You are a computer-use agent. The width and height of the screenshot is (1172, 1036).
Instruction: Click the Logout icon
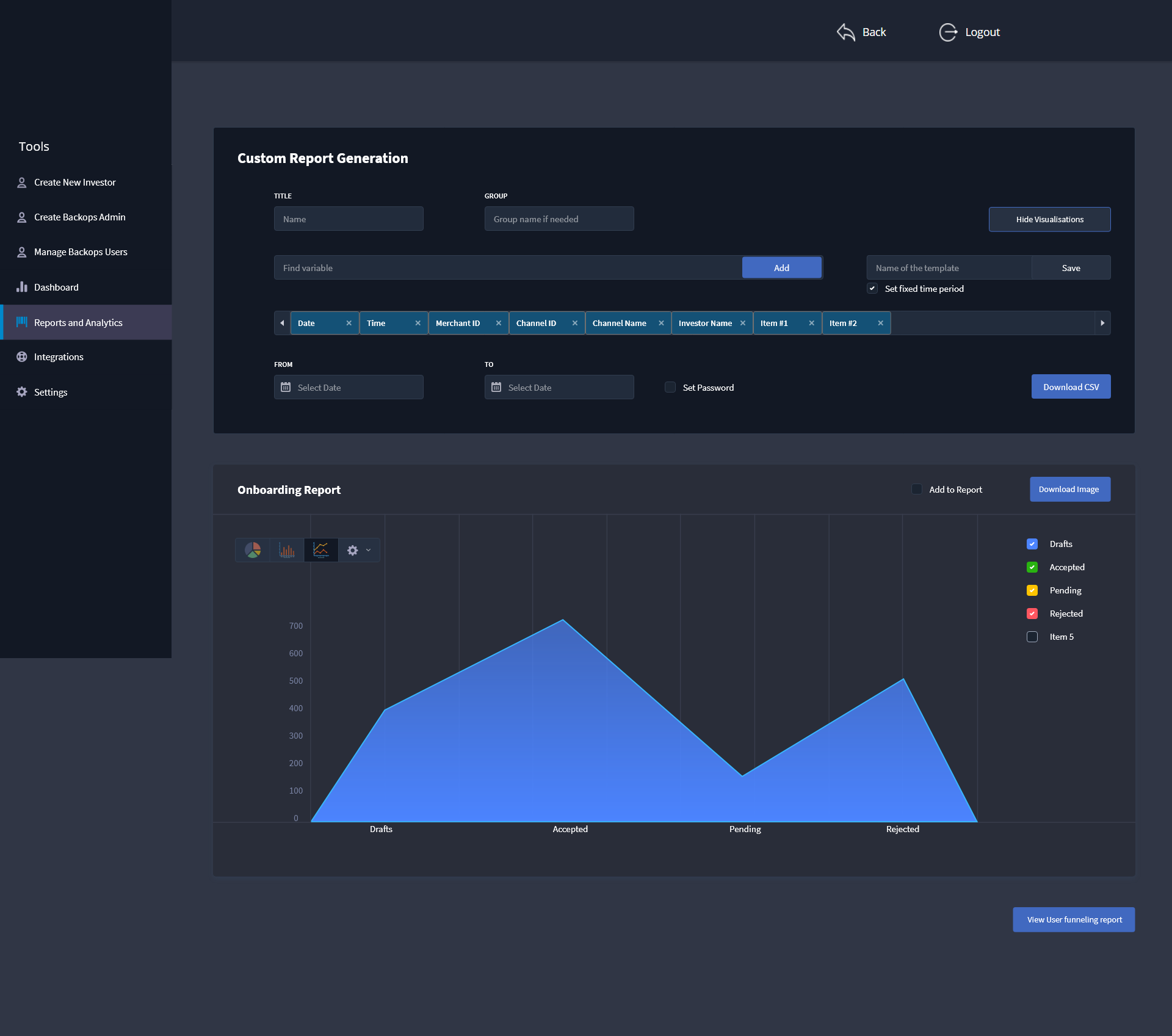click(x=948, y=32)
